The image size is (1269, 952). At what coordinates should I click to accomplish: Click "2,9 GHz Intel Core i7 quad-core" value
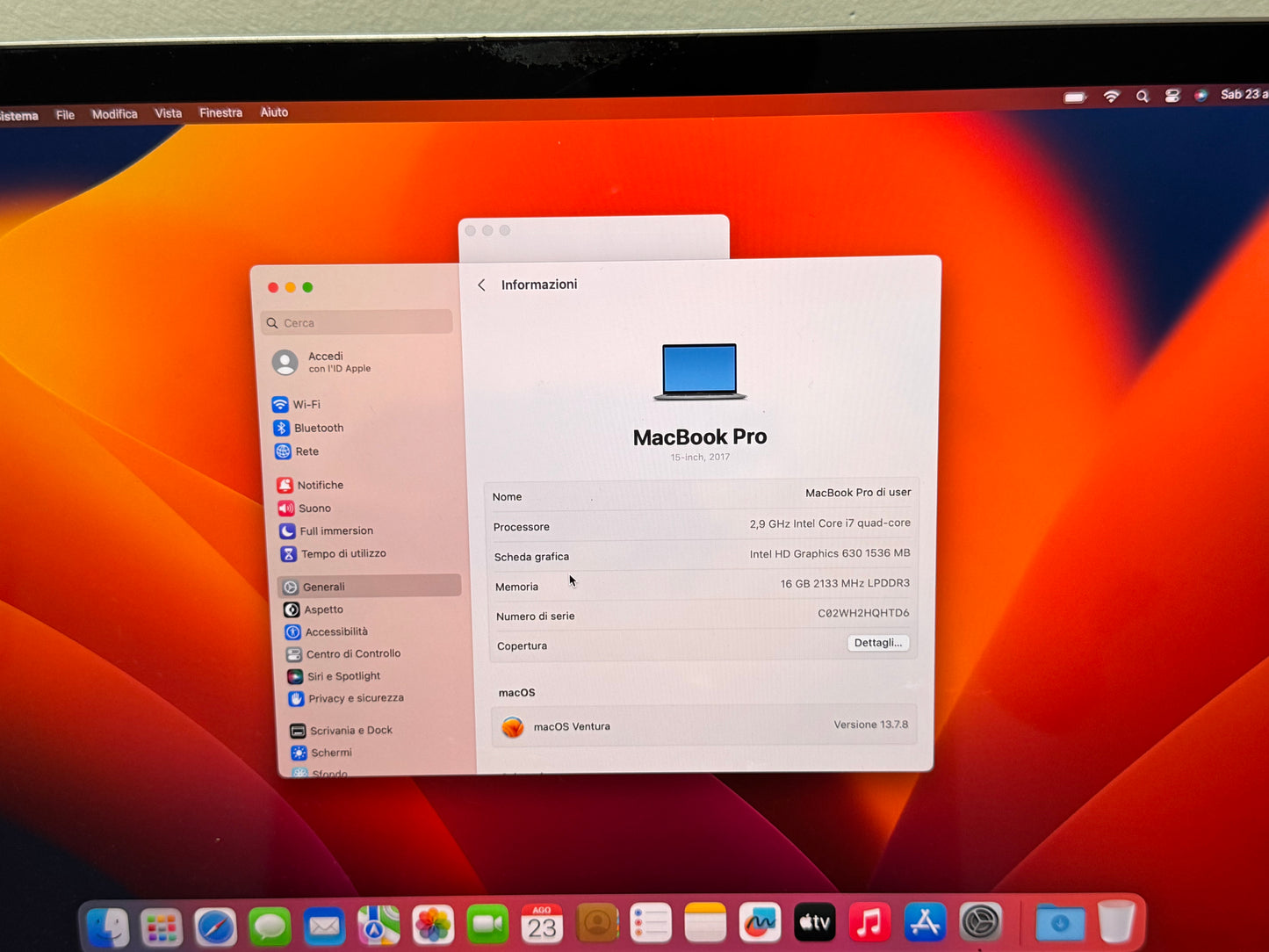click(830, 523)
